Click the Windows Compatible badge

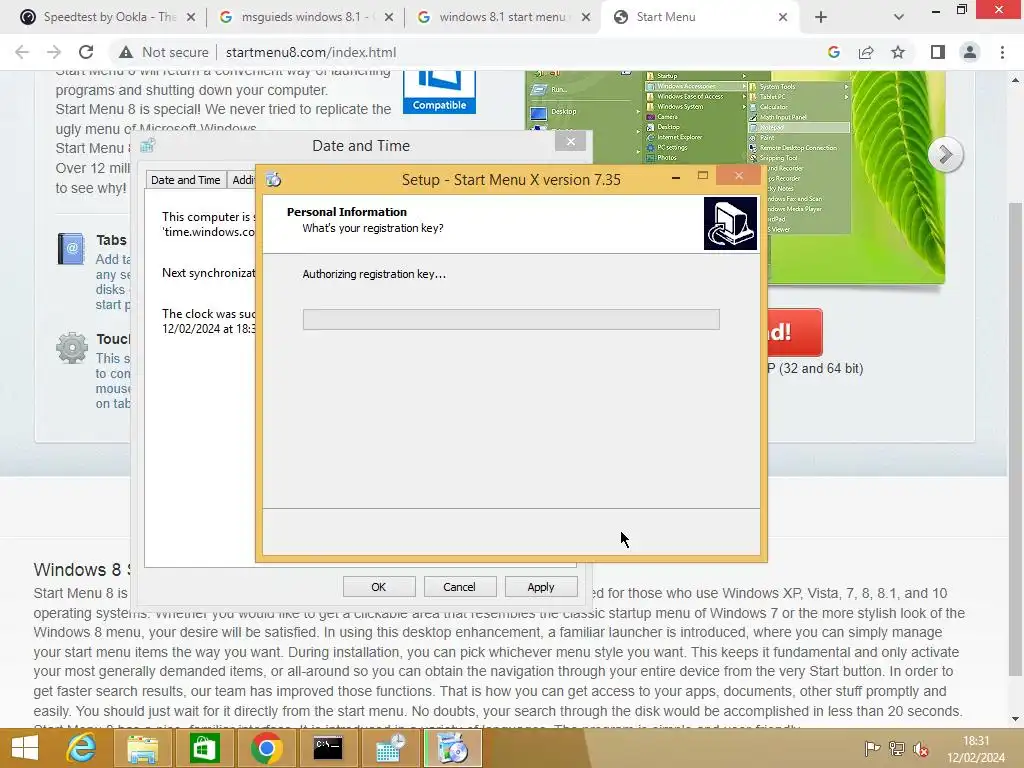tap(439, 92)
